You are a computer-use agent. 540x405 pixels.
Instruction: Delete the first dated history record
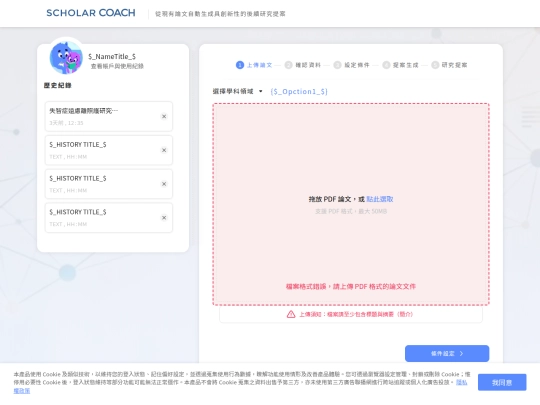[x=164, y=116]
